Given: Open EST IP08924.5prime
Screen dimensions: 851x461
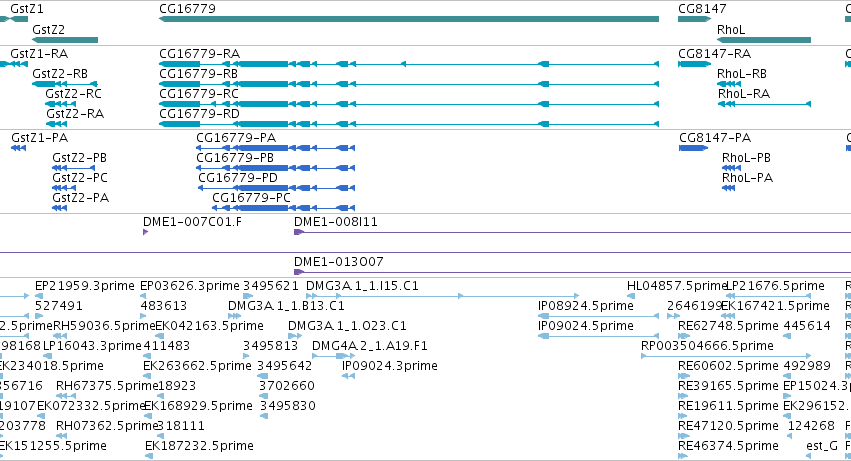Looking at the screenshot, I should 586,306.
